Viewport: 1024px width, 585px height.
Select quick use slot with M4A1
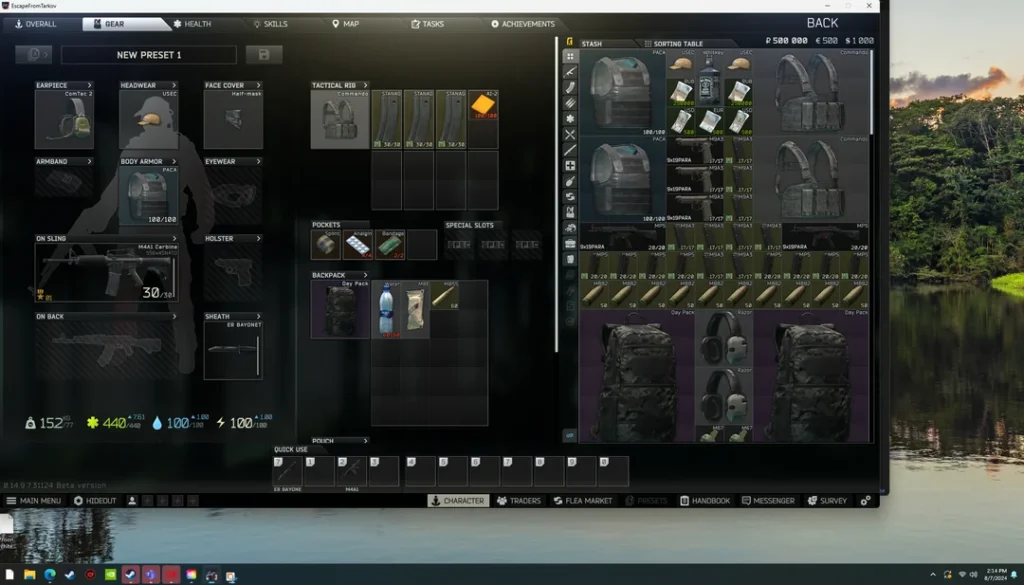351,471
